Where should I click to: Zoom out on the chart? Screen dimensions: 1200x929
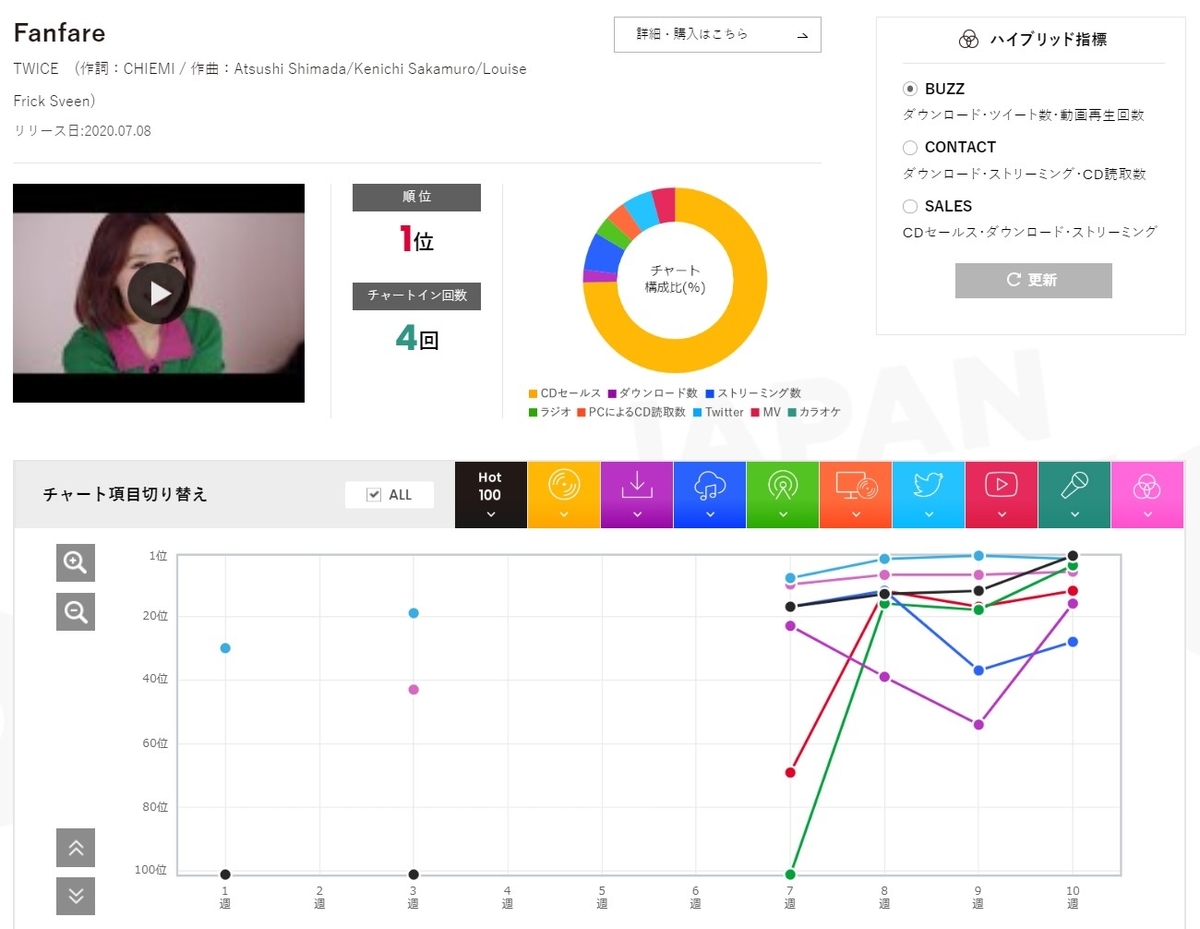coord(75,611)
